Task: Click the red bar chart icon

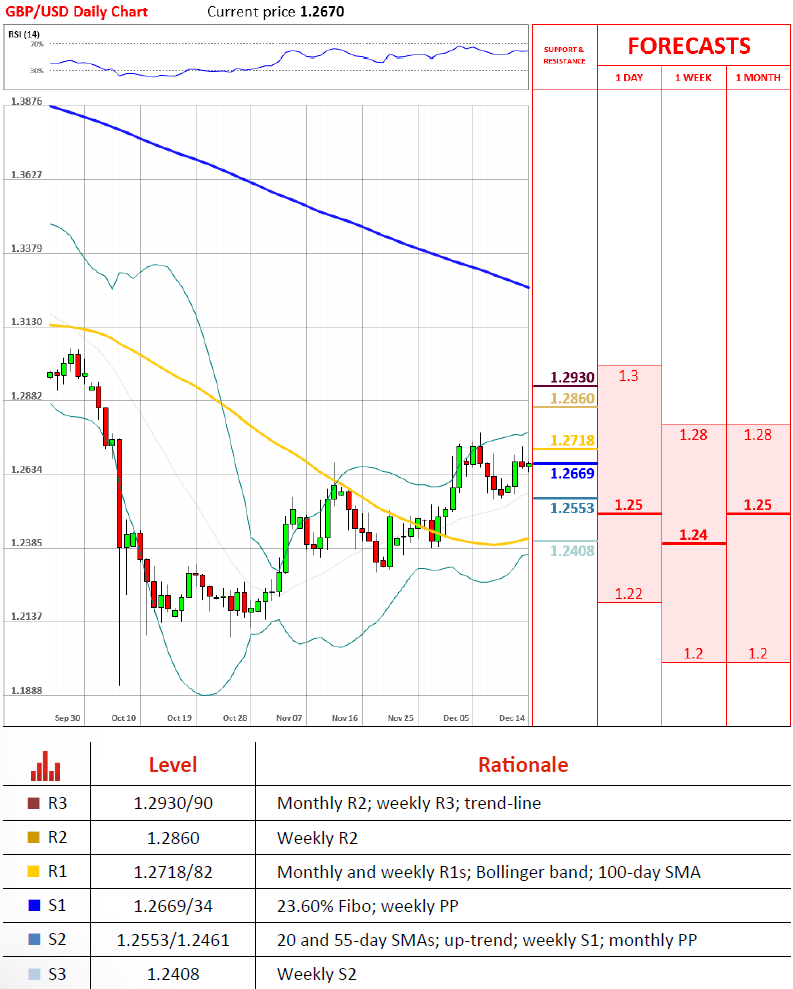Action: coord(45,766)
